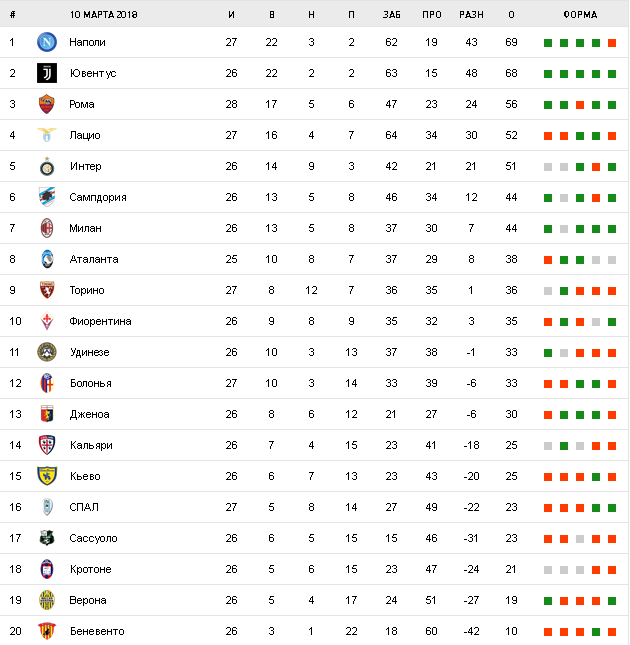Sort by РАЗН goal difference header
The height and width of the screenshot is (645, 630).
471,15
